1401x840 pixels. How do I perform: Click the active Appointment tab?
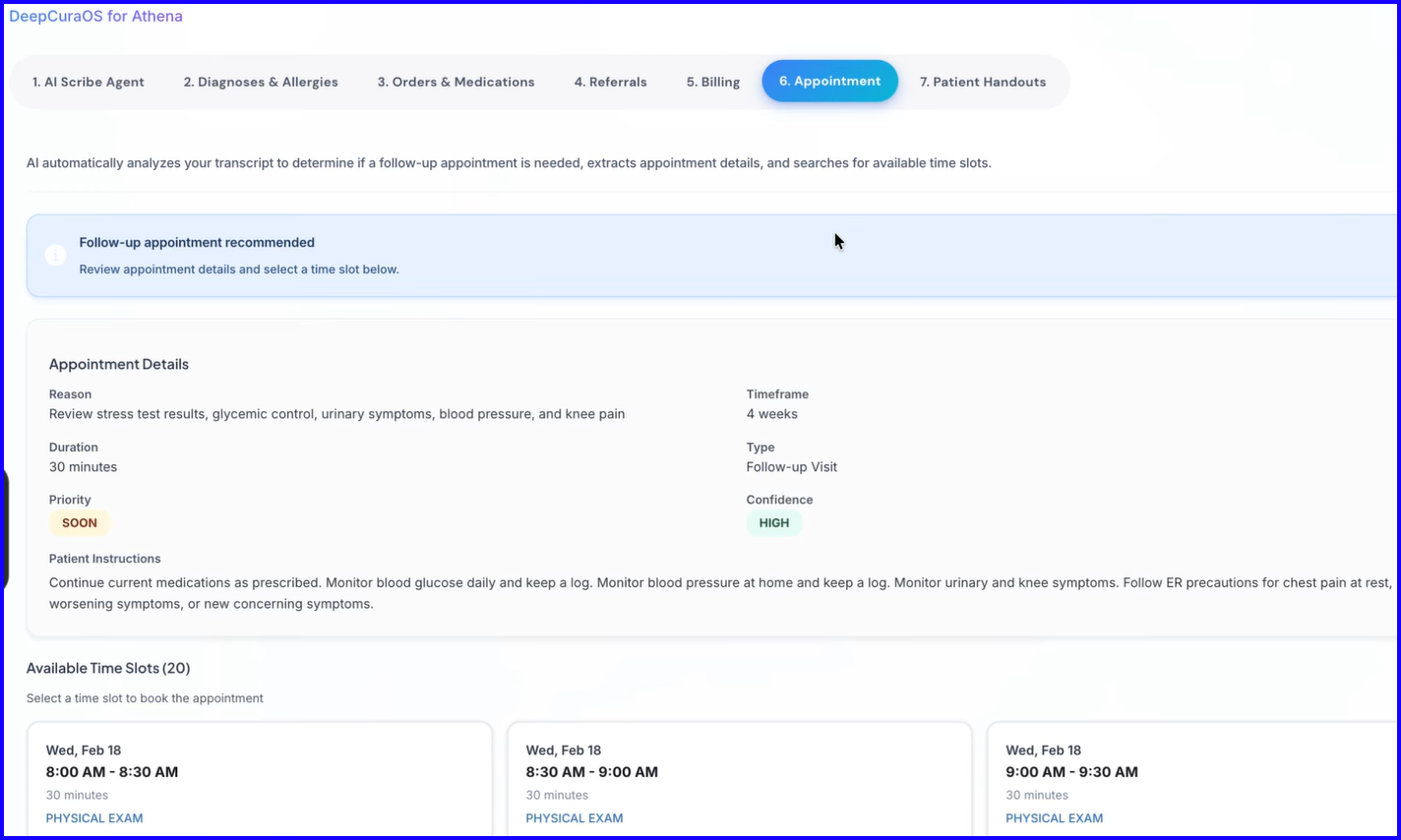[x=829, y=81]
